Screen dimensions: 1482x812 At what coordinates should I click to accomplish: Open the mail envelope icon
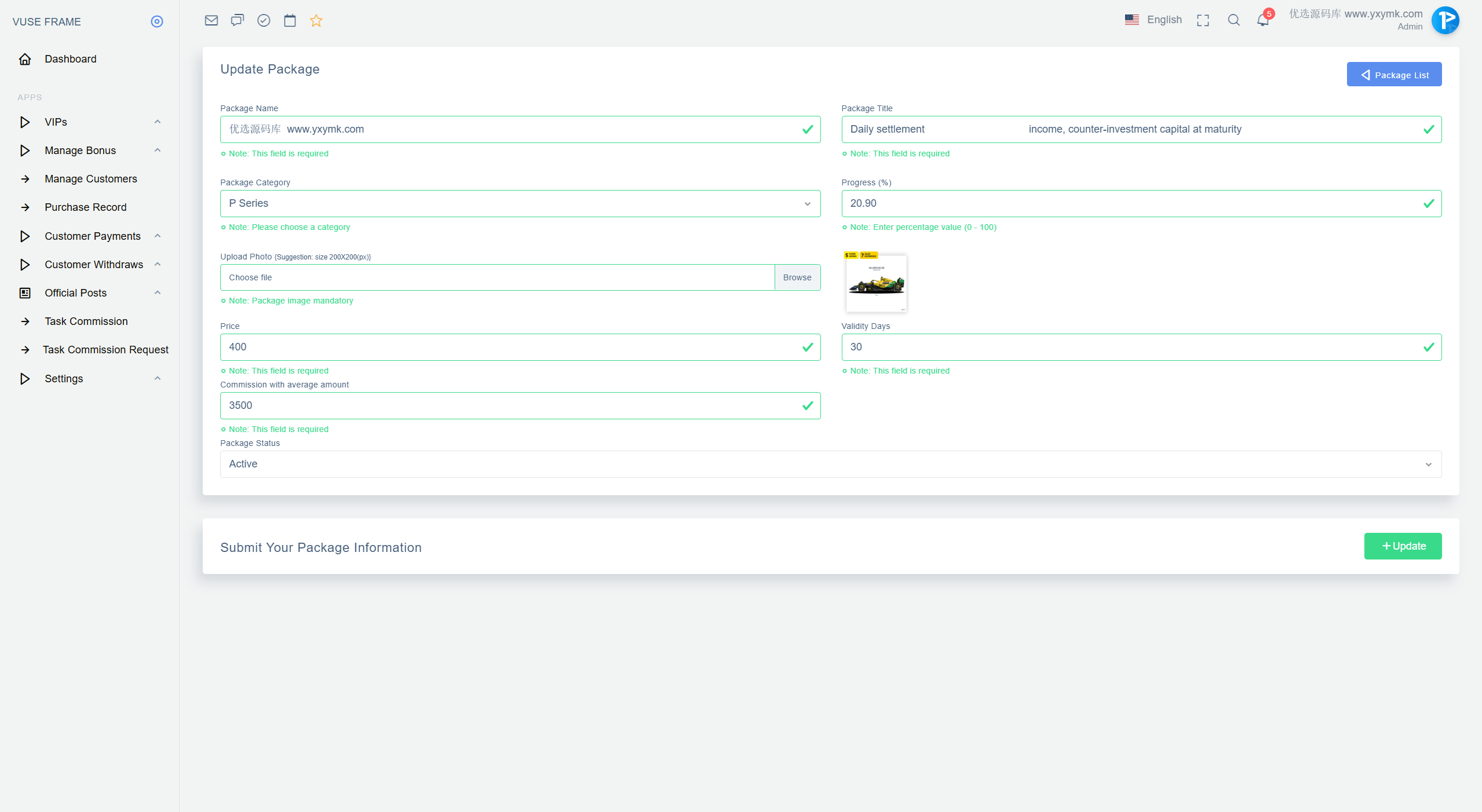coord(211,20)
